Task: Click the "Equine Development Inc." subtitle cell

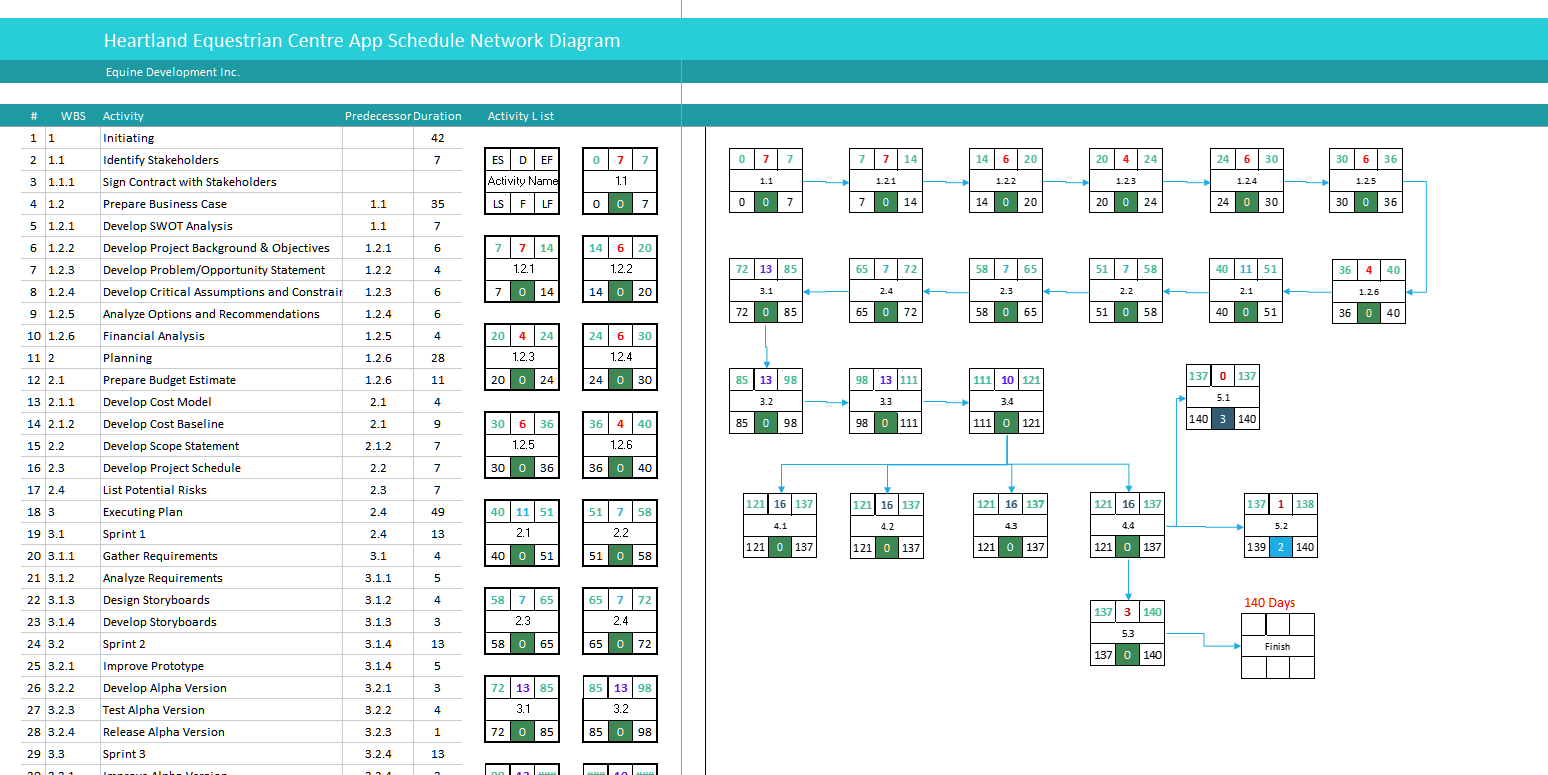Action: point(172,72)
